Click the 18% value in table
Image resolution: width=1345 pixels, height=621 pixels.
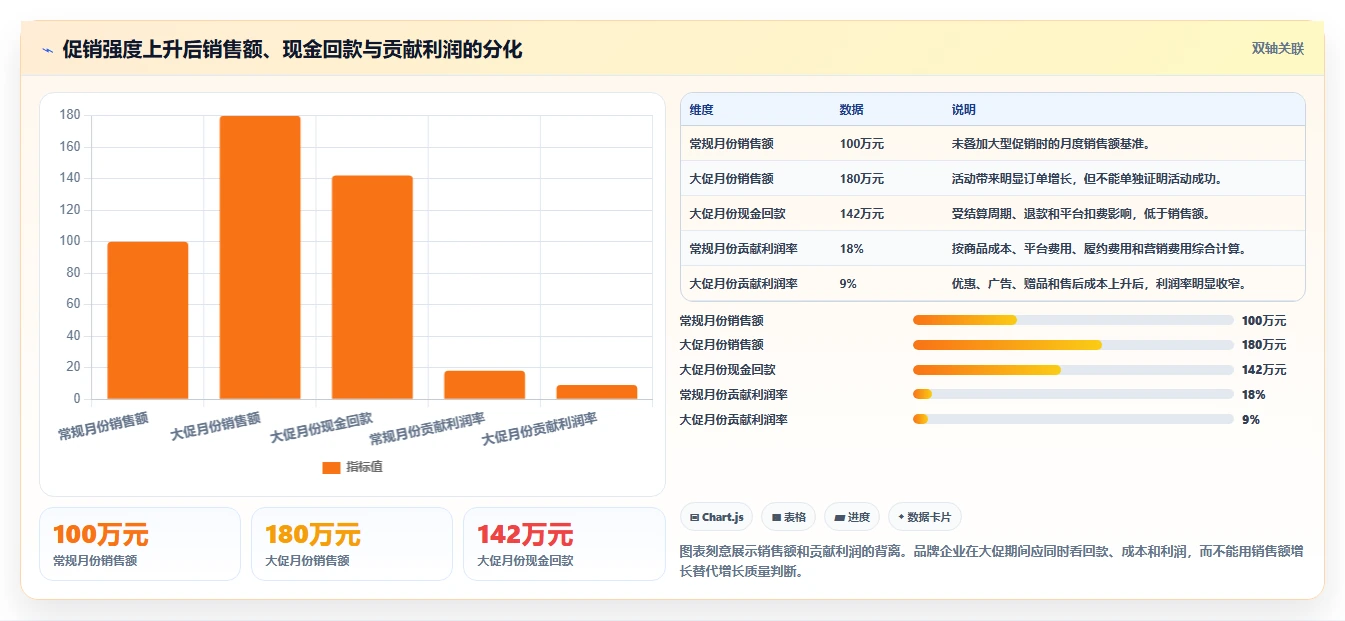tap(851, 248)
